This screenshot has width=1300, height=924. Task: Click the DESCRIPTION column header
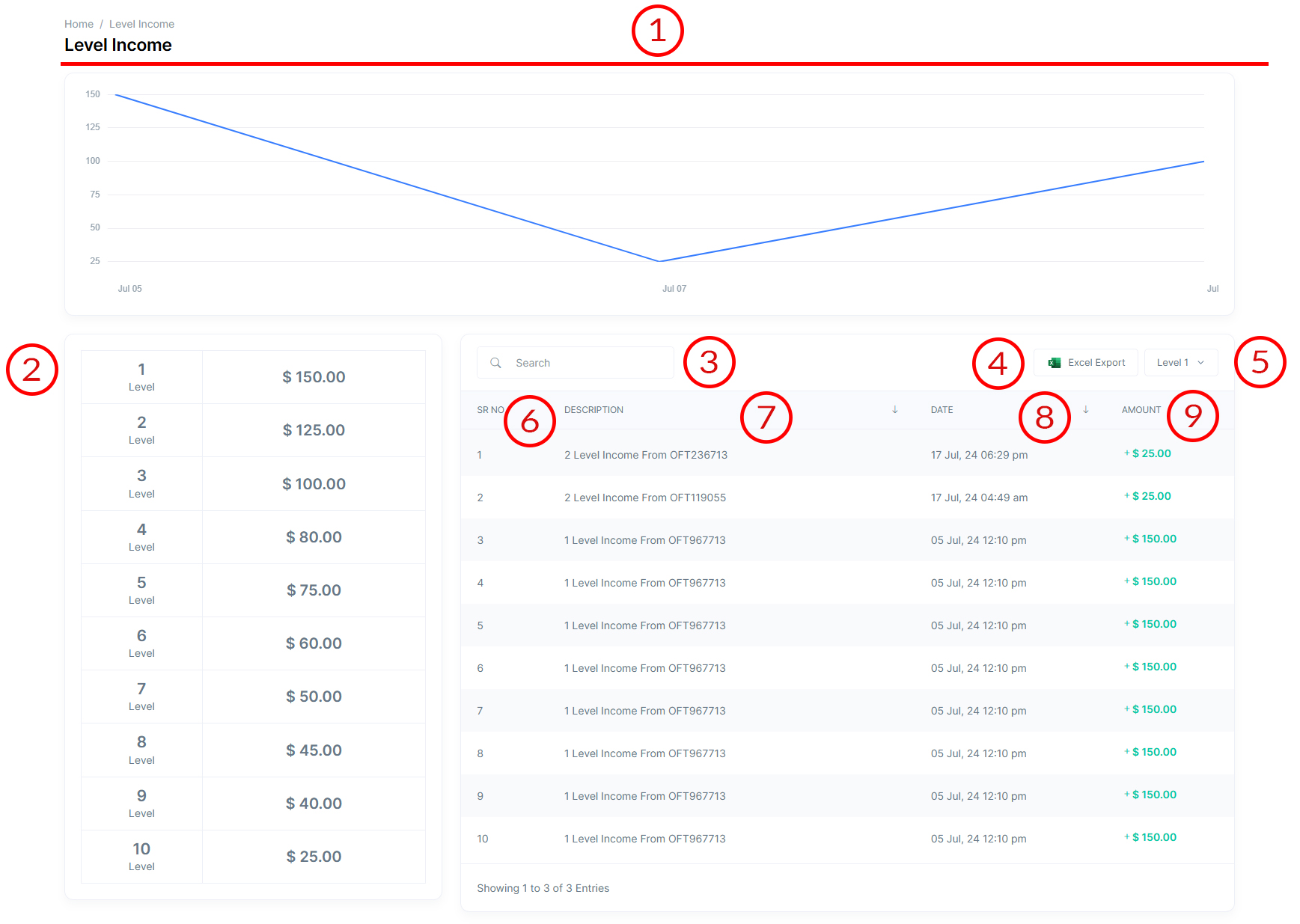coord(593,410)
